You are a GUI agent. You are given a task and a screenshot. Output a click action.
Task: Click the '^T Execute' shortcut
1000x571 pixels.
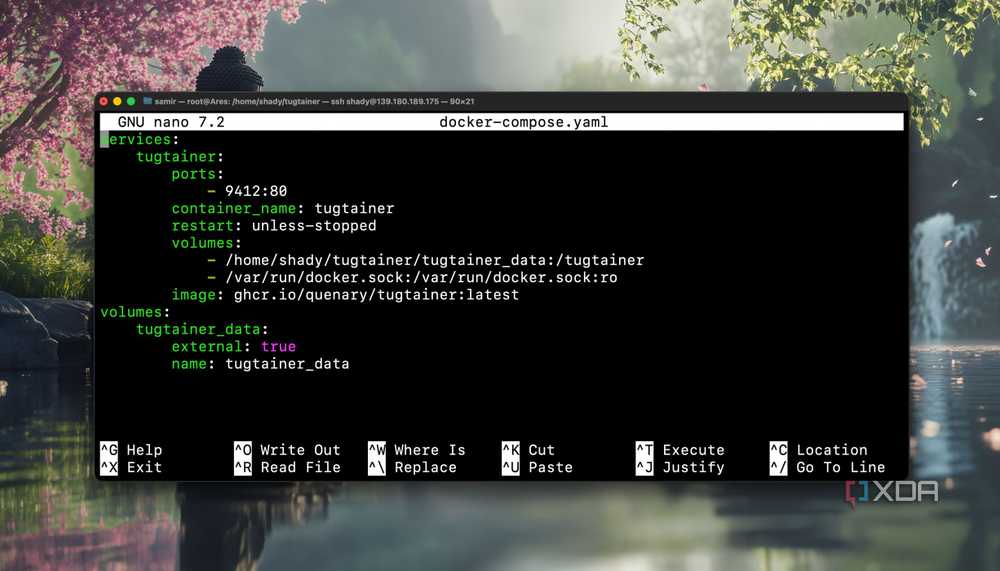680,449
